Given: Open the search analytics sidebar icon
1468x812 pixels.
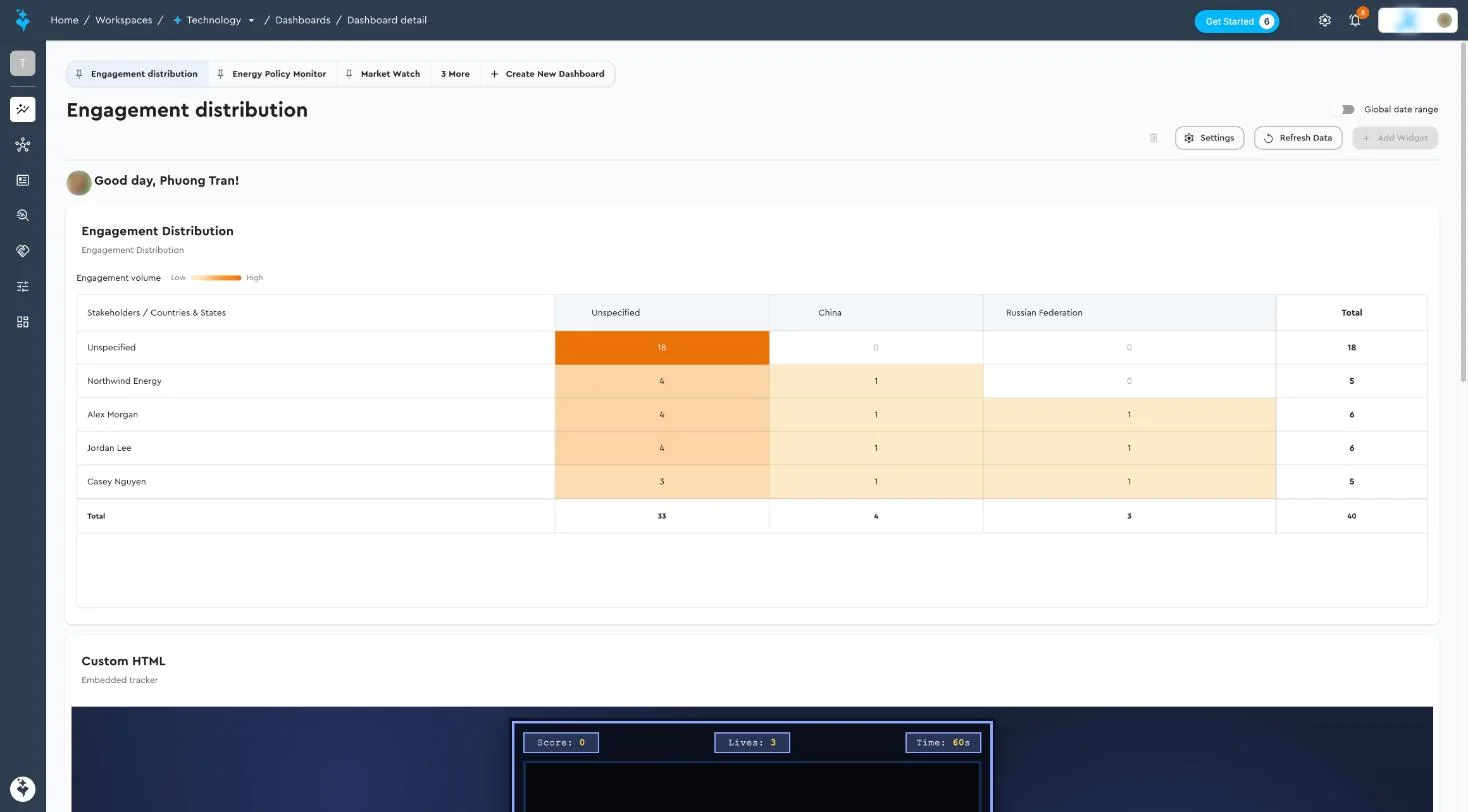Looking at the screenshot, I should 22,215.
